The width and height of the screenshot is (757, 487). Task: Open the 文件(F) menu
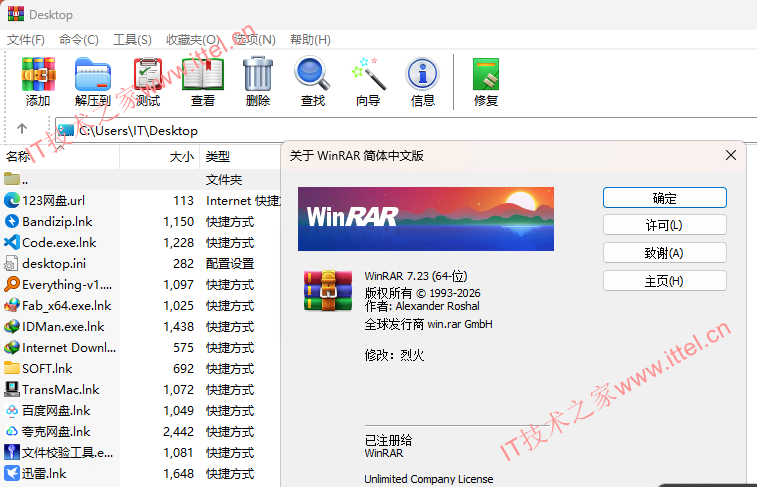(26, 40)
